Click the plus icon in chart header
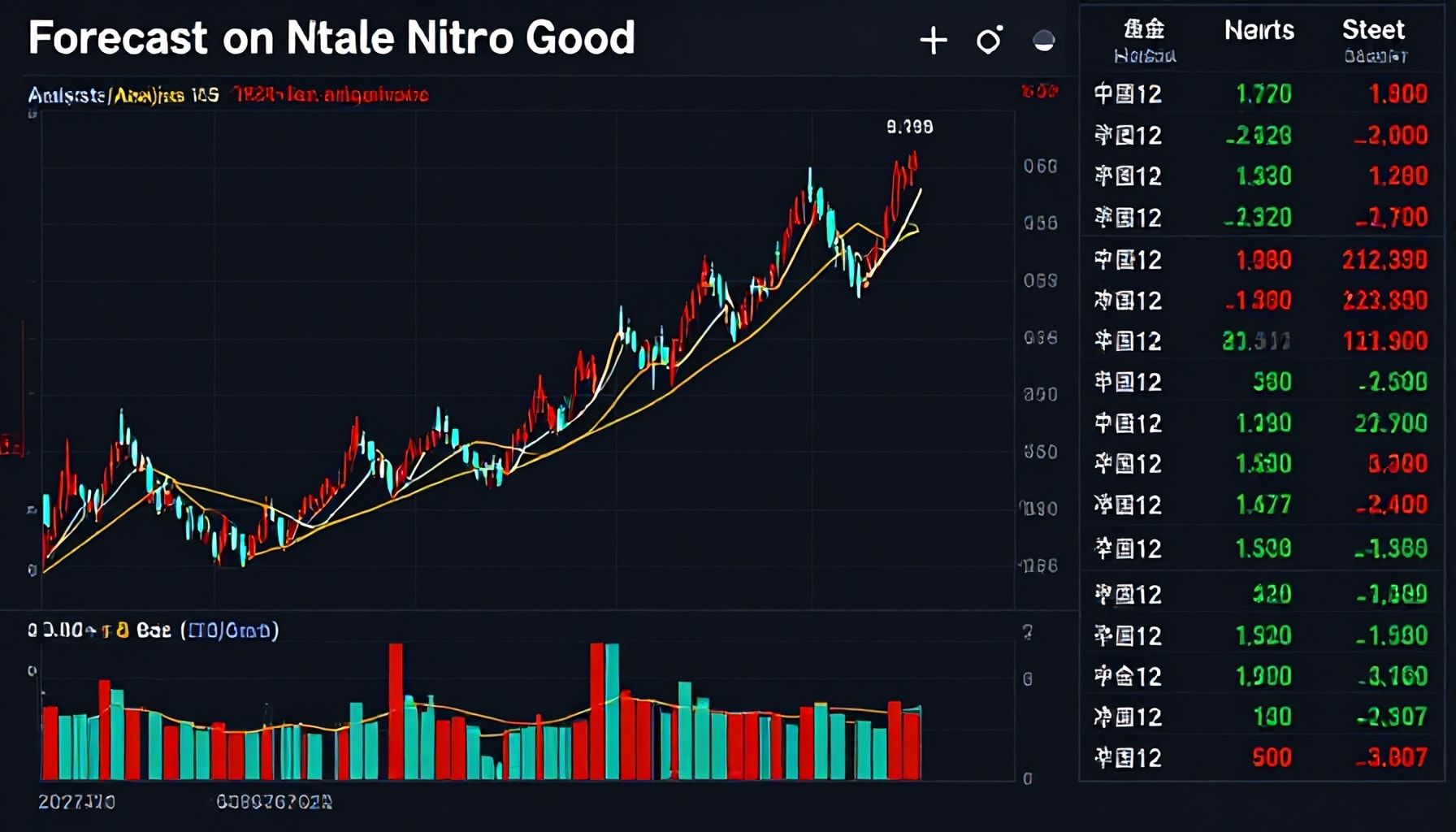This screenshot has width=1456, height=832. (934, 40)
